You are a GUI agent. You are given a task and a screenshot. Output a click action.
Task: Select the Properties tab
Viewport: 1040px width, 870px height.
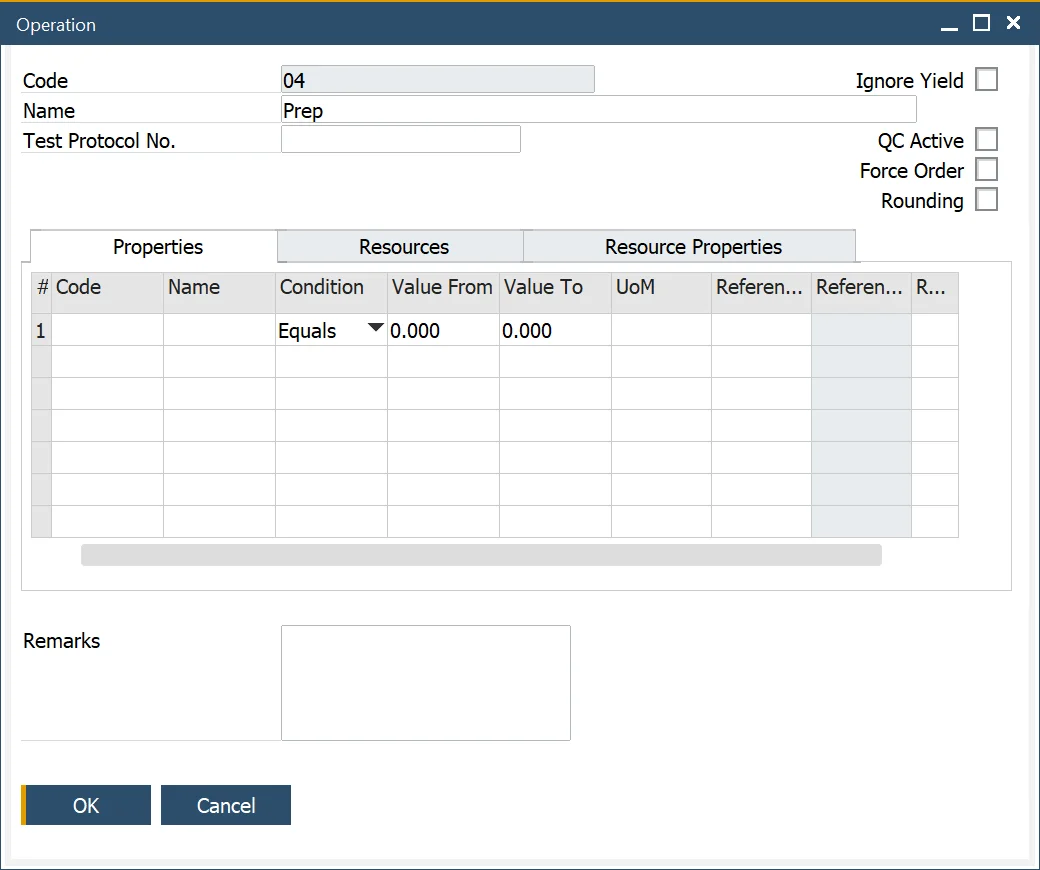point(158,247)
